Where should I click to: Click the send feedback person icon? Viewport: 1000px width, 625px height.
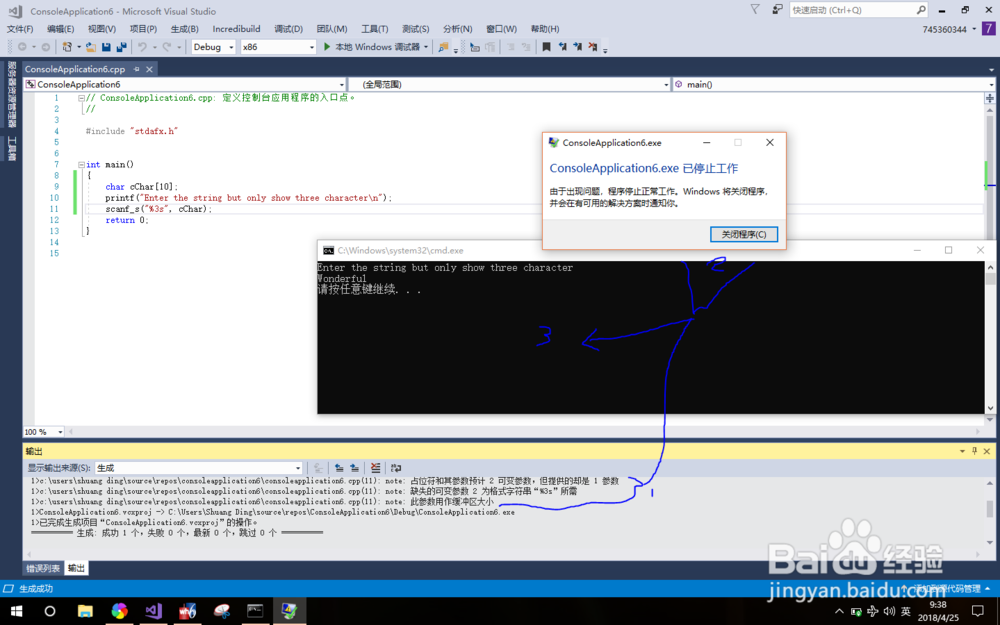pos(777,10)
